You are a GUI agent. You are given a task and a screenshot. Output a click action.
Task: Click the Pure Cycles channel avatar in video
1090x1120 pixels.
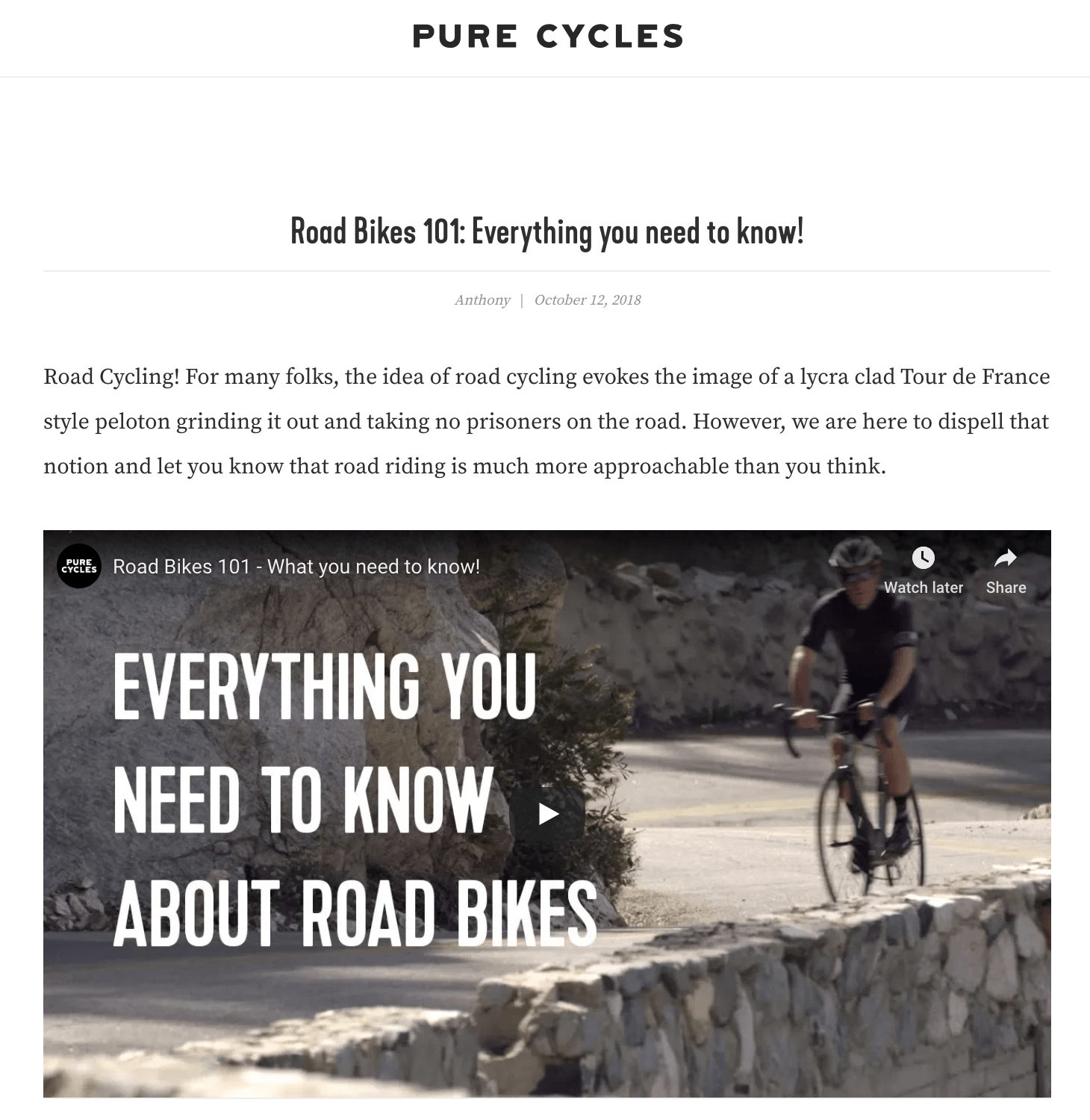[x=78, y=567]
